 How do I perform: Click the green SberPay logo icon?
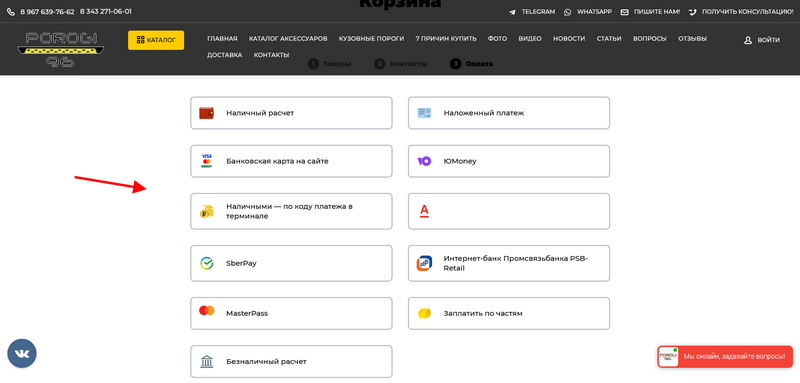tap(207, 263)
